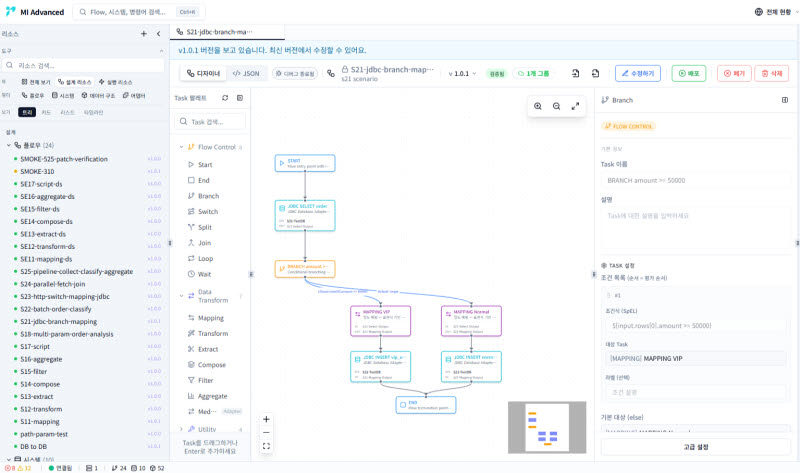Image resolution: width=800 pixels, height=473 pixels.
Task: Filter resources by 플로우 type
Action: pyautogui.click(x=33, y=95)
